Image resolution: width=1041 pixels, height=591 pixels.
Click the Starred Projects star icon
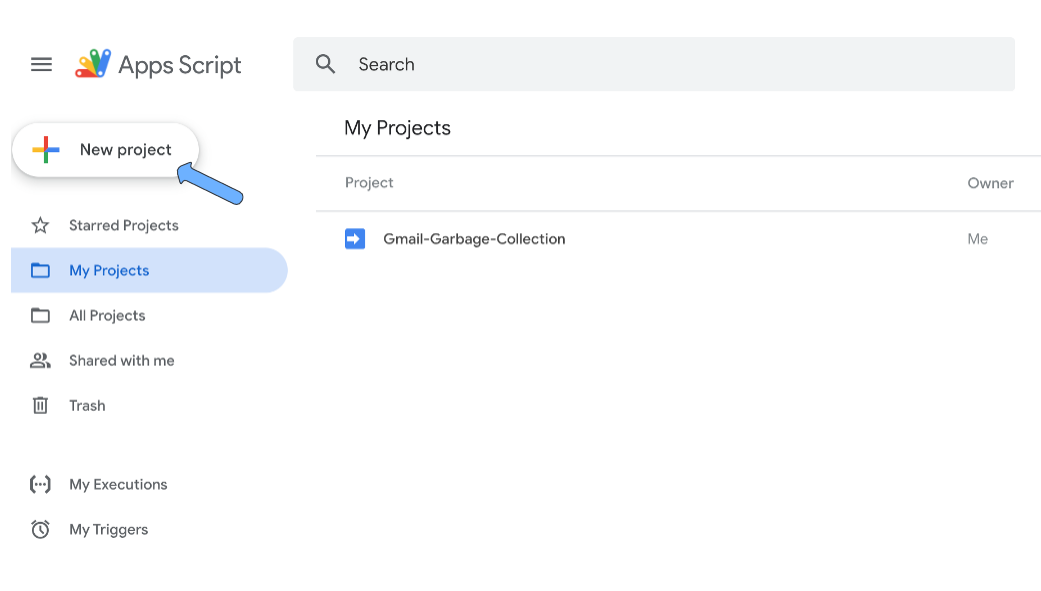tap(40, 226)
